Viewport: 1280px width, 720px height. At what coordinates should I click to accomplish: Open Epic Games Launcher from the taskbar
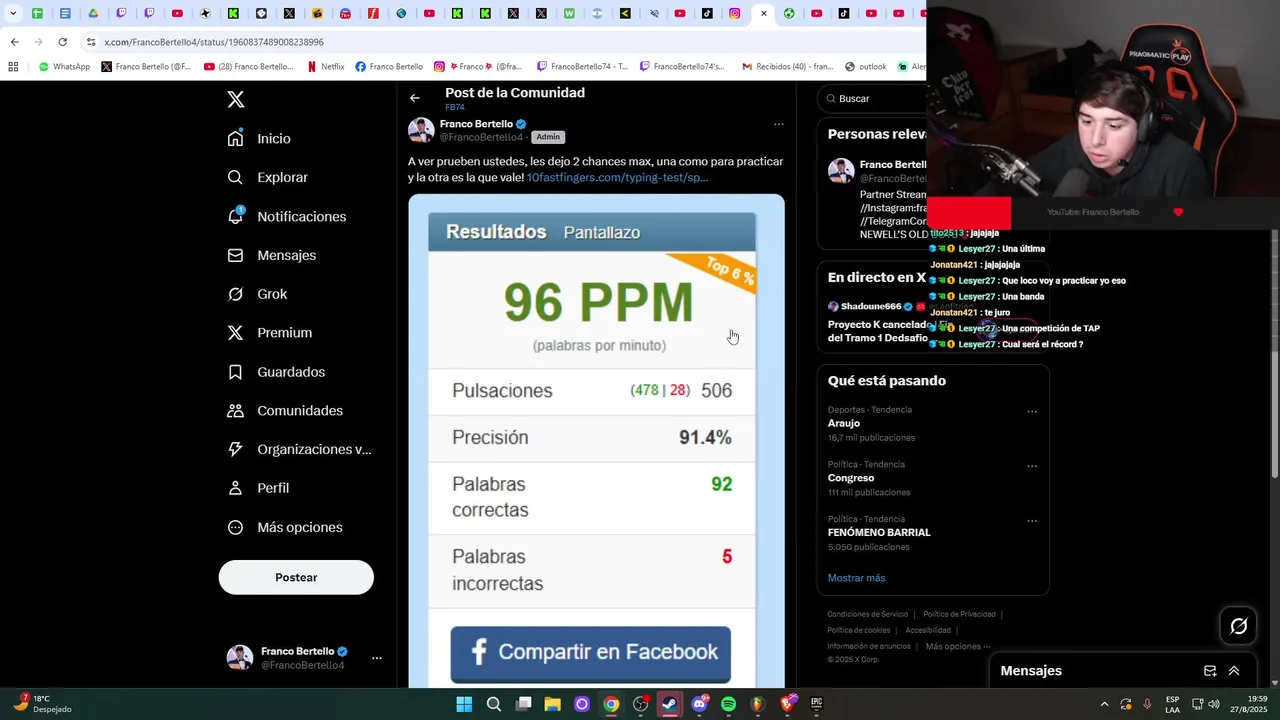pyautogui.click(x=816, y=704)
